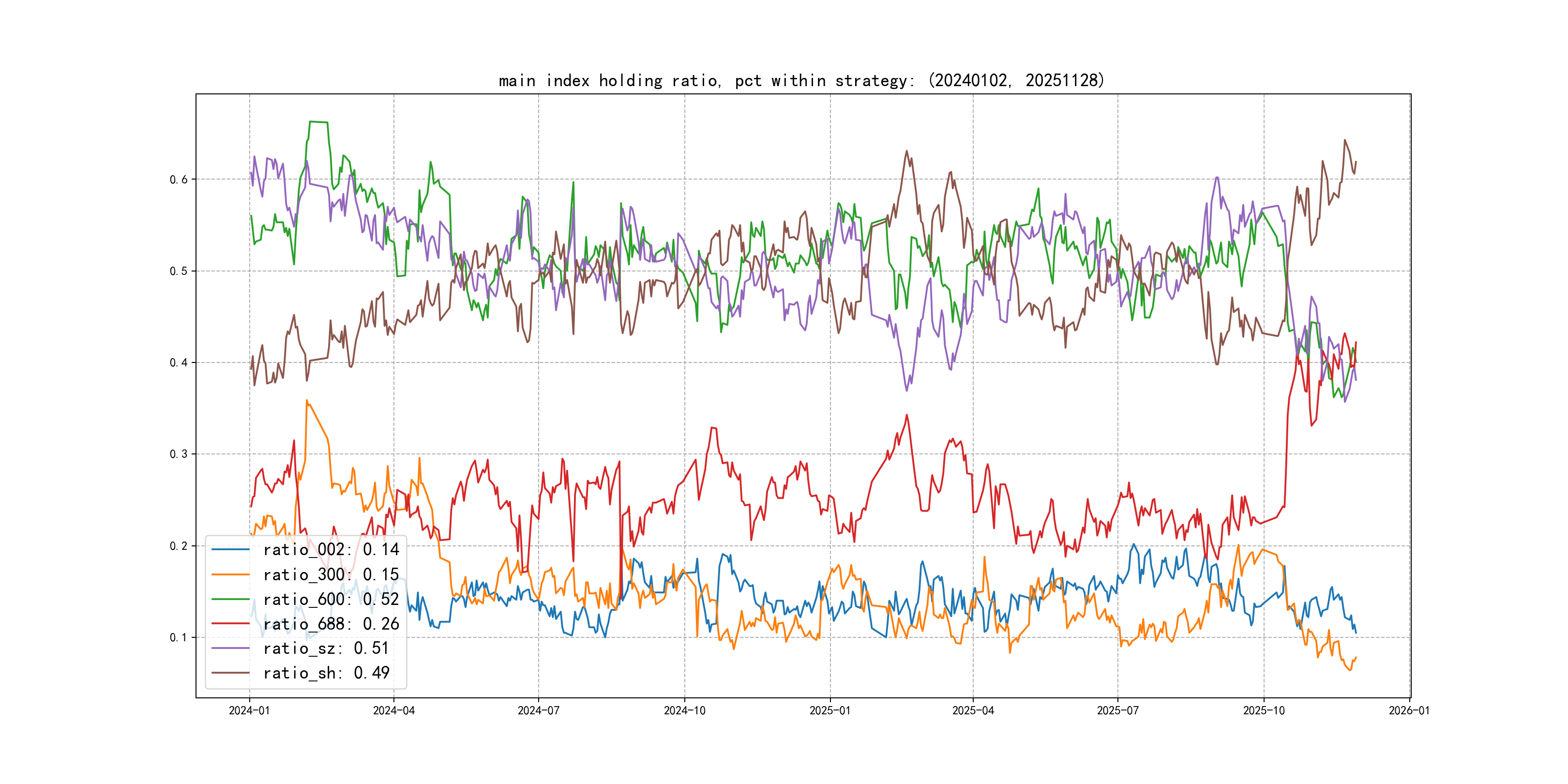This screenshot has height=784, width=1568.
Task: Click the 2025-01 x-axis tick label
Action: click(829, 710)
